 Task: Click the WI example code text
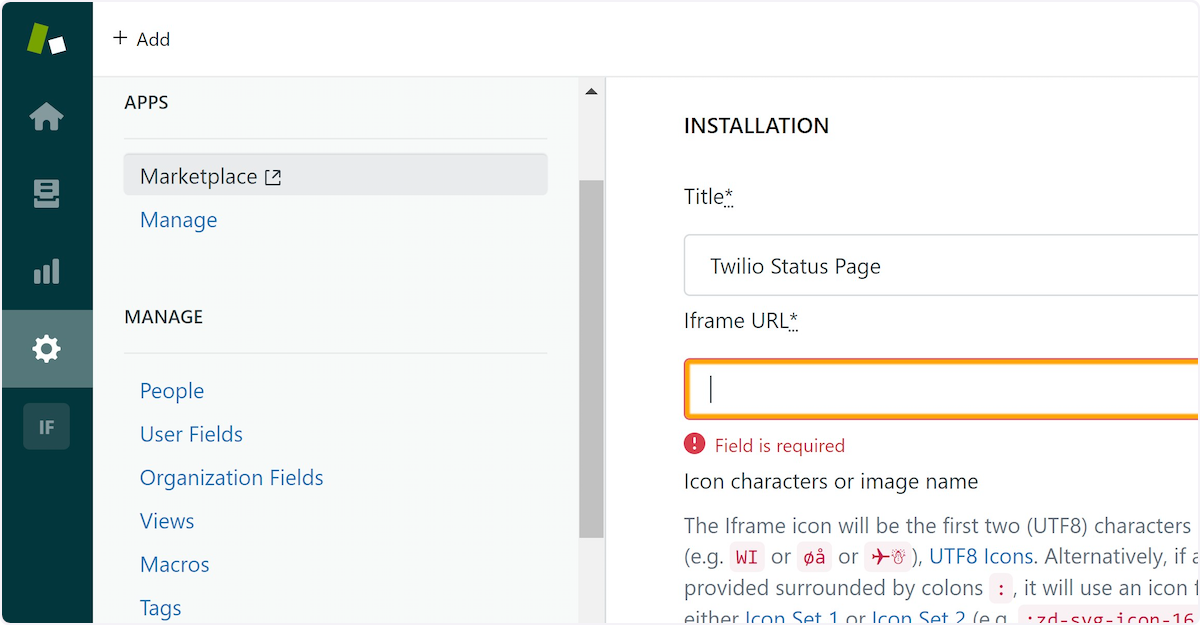click(746, 557)
